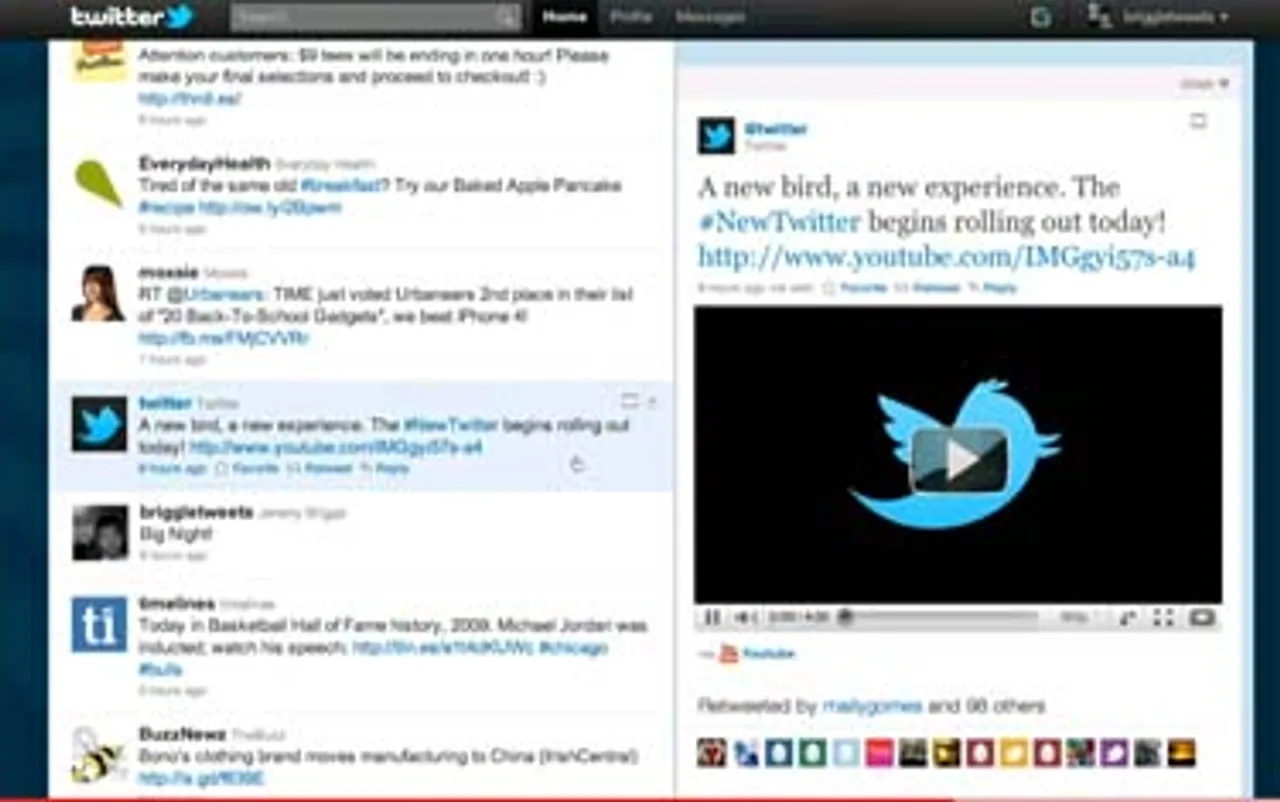Open the fb.me link in mossie tweet
This screenshot has height=802, width=1280.
click(224, 339)
